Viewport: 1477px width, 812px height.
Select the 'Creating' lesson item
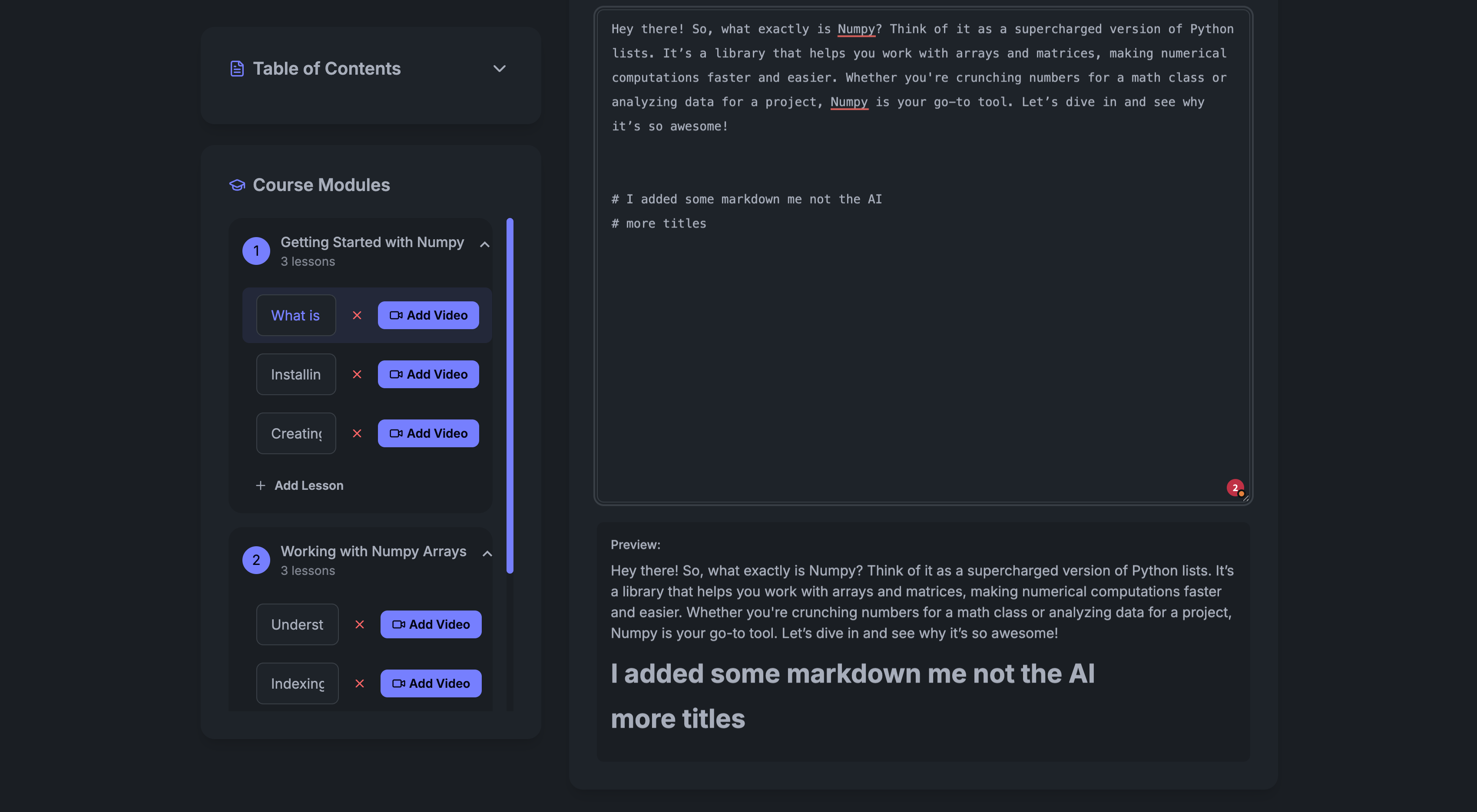click(295, 433)
